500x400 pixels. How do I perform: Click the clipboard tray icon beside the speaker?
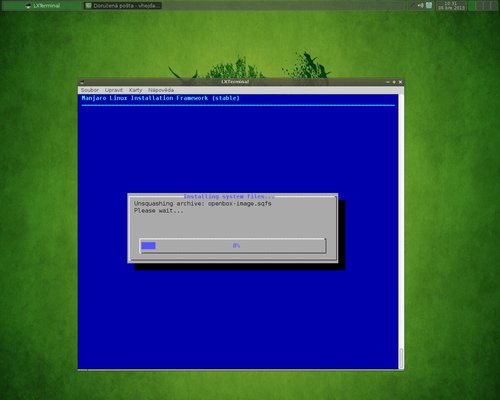click(x=429, y=5)
